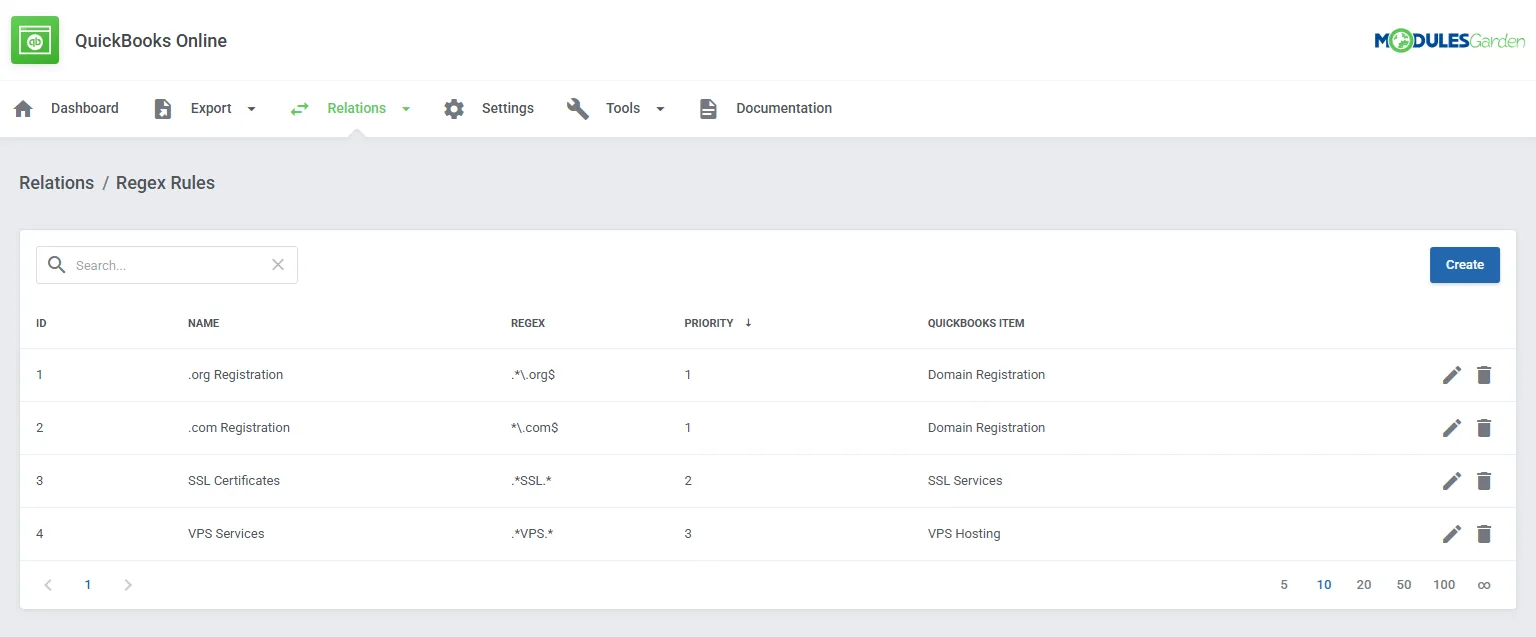The width and height of the screenshot is (1536, 637).
Task: Click the Tools wrench icon
Action: (x=578, y=109)
